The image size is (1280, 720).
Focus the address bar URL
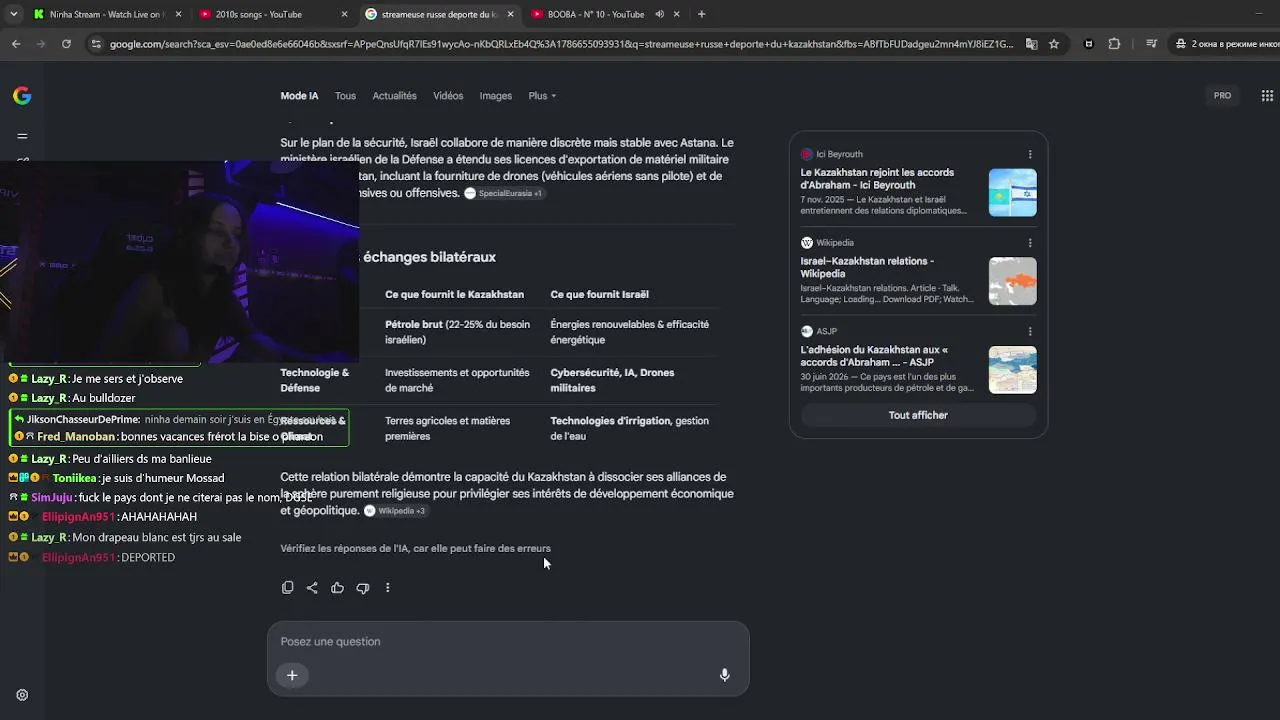point(561,44)
